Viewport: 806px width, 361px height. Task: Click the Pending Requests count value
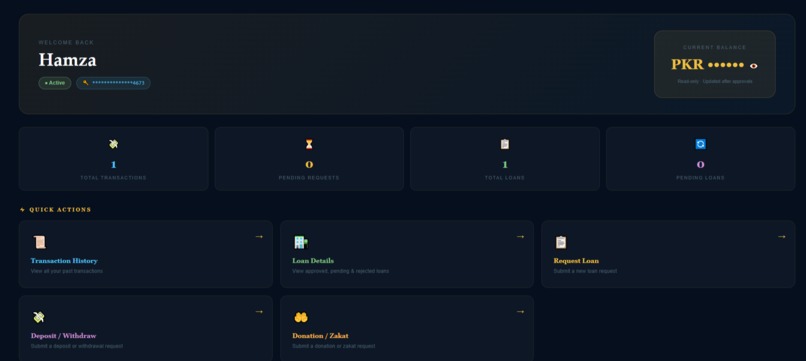309,165
